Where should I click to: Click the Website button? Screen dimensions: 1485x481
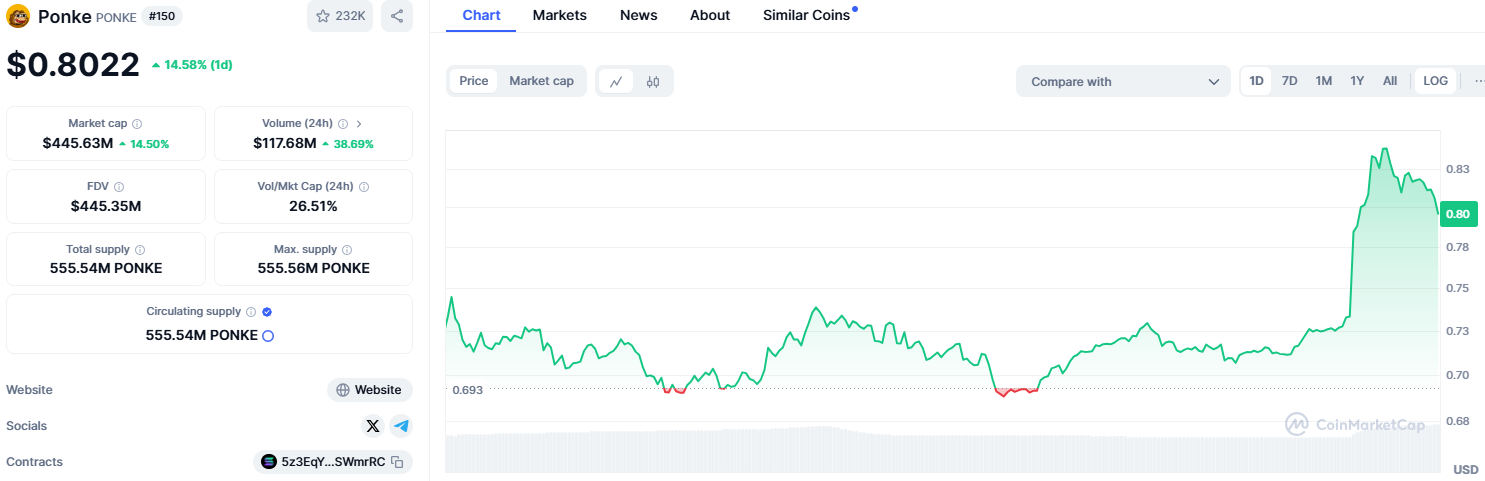coord(369,390)
